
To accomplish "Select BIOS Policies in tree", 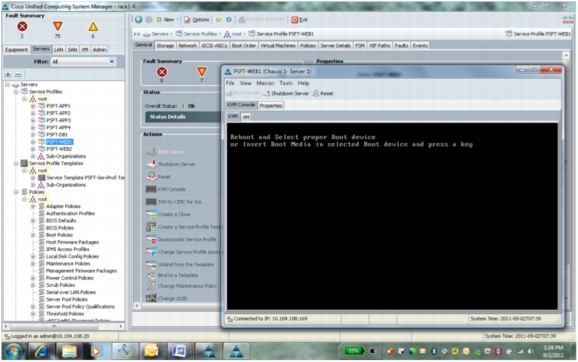I will tap(60, 228).
